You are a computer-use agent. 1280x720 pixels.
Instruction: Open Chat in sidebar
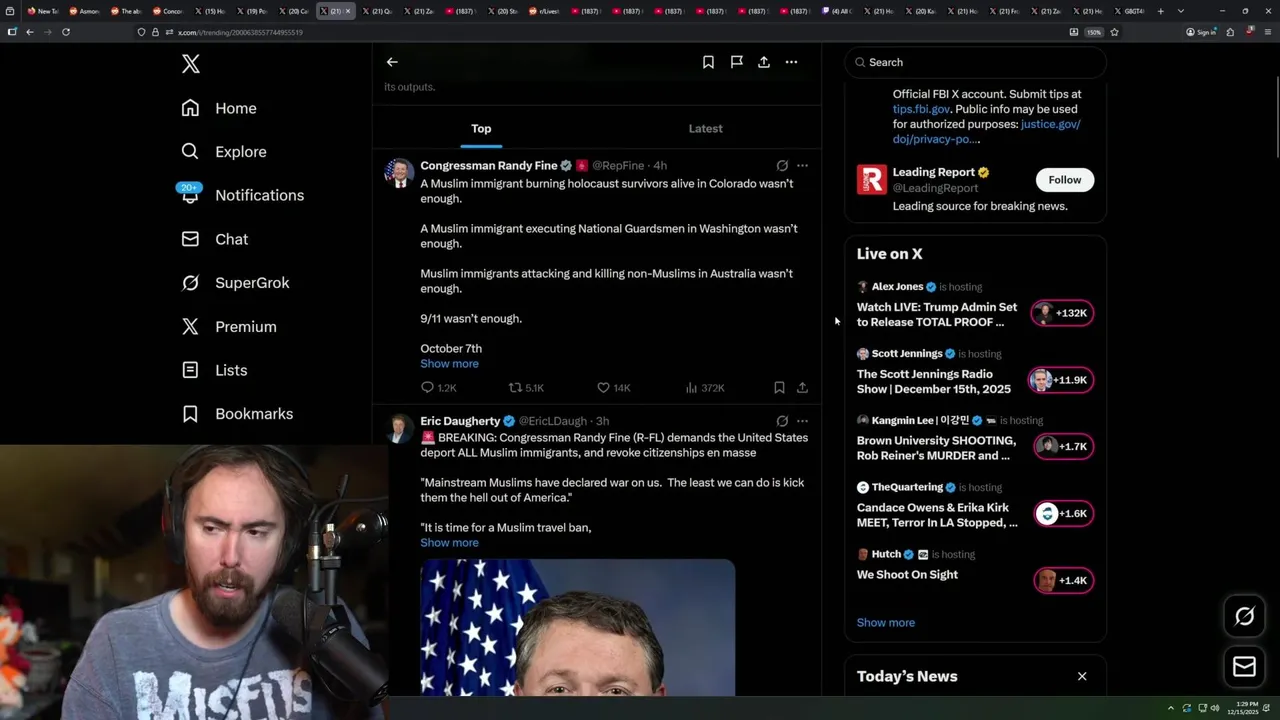point(215,239)
